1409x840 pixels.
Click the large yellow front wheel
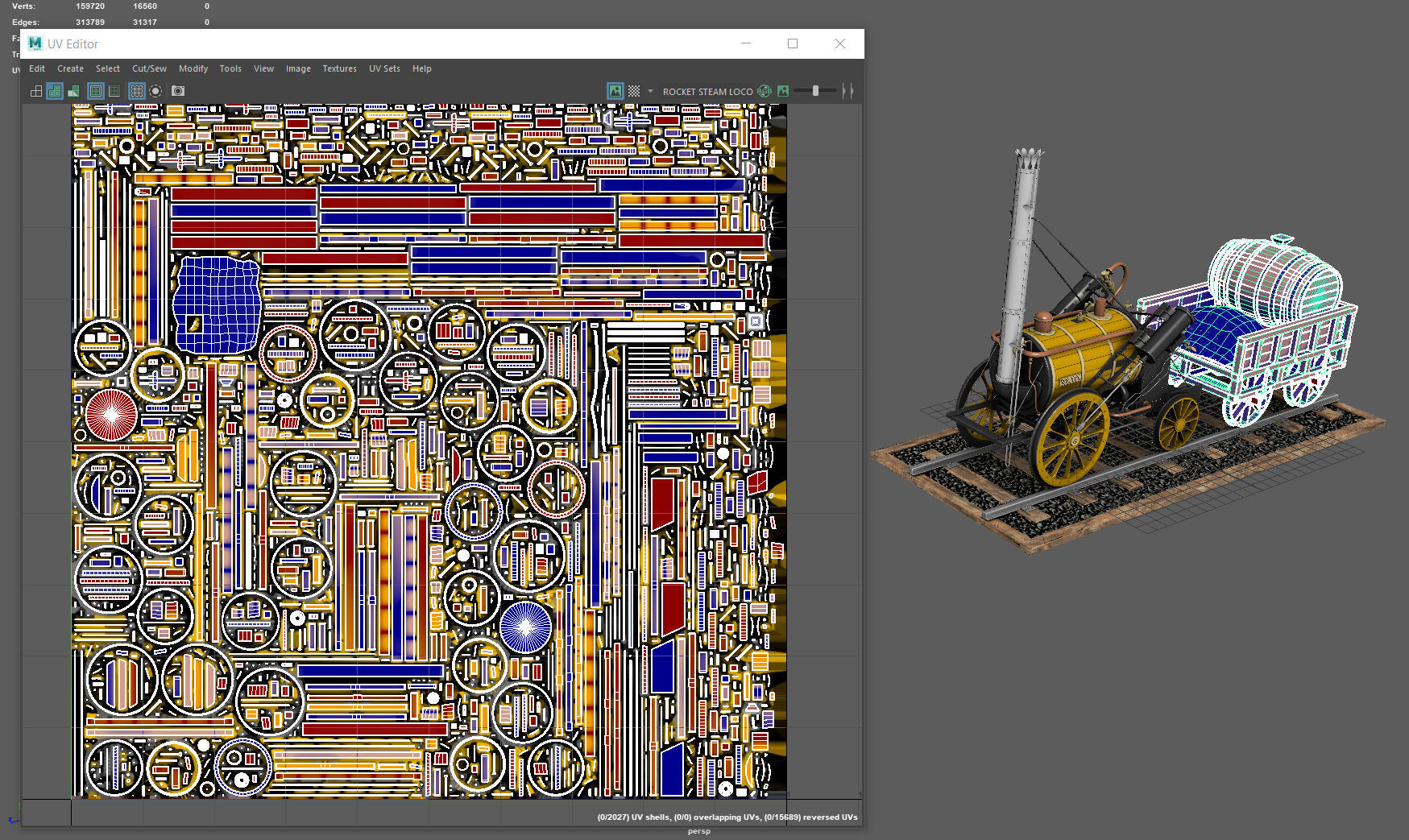(x=1071, y=439)
